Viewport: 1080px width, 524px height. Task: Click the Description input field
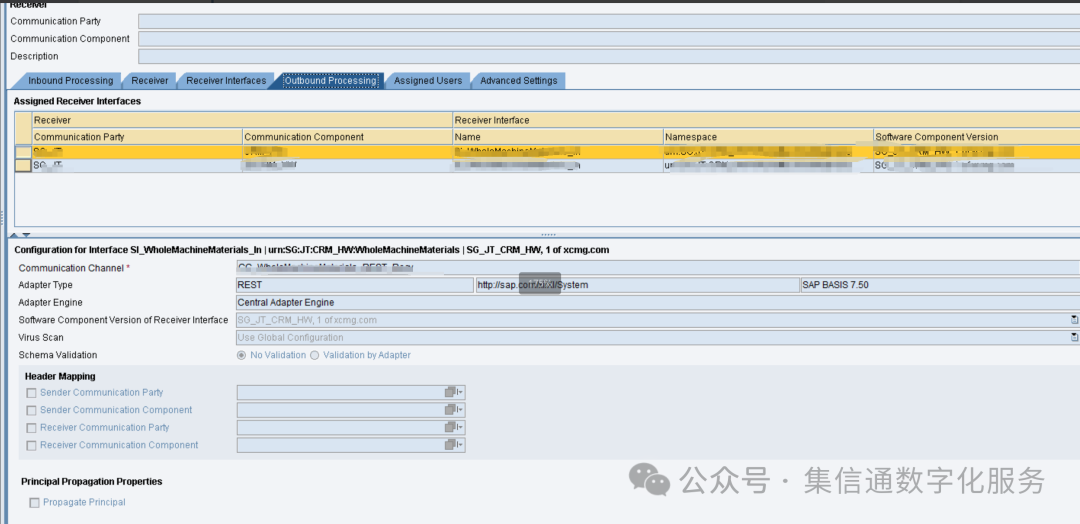pos(609,56)
